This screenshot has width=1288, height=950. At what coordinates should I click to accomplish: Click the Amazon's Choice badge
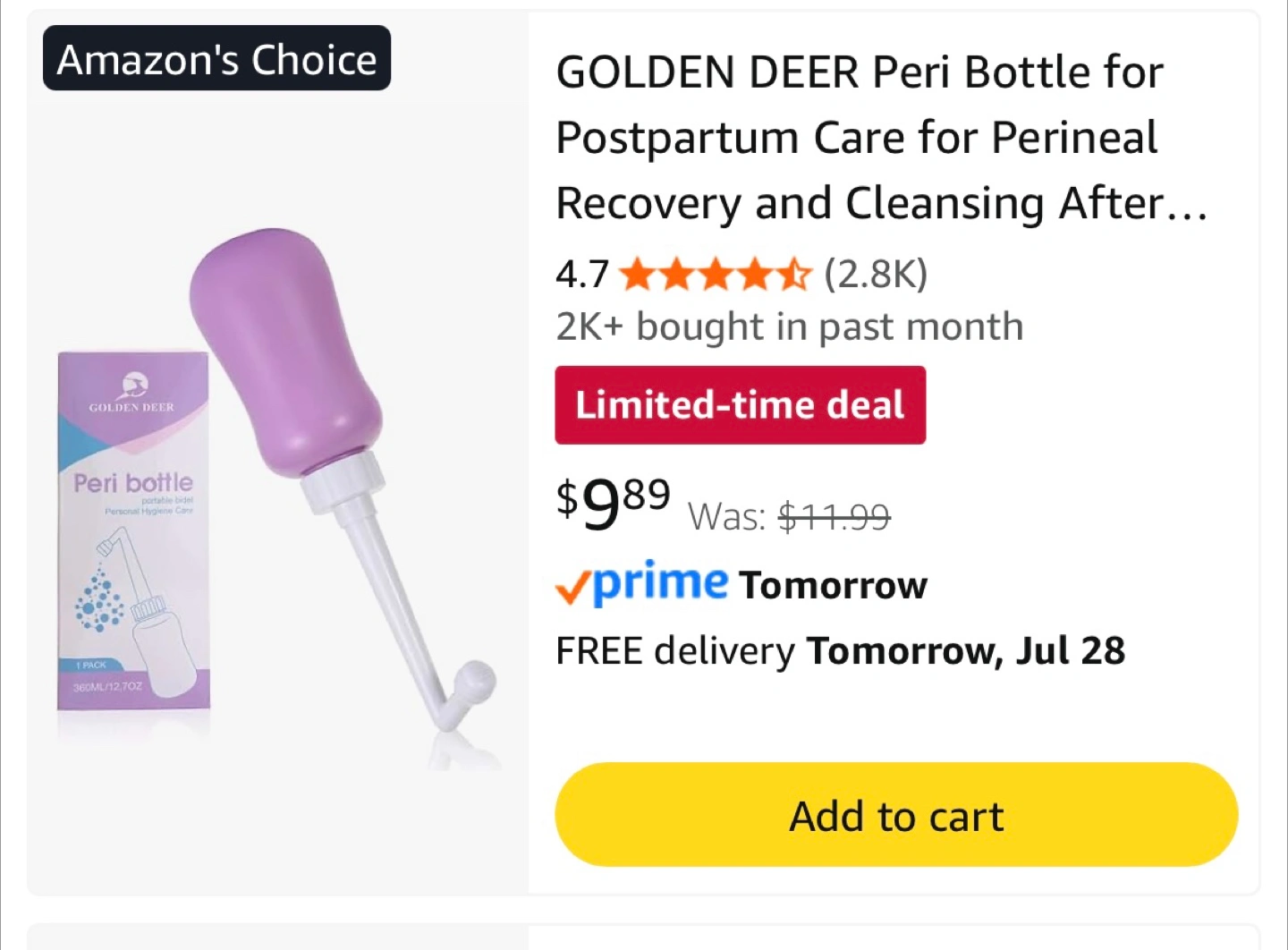216,59
